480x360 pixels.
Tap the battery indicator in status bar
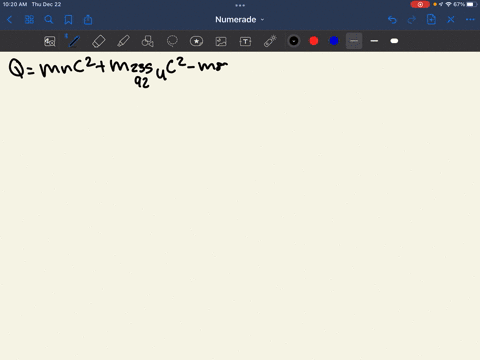(472, 4)
